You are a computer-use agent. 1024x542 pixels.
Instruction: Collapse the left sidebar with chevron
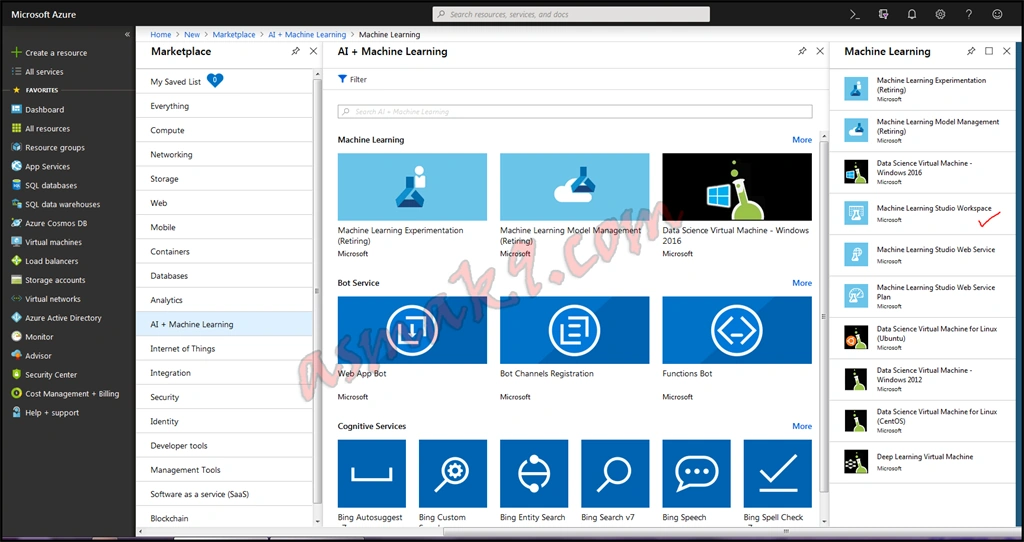(127, 34)
